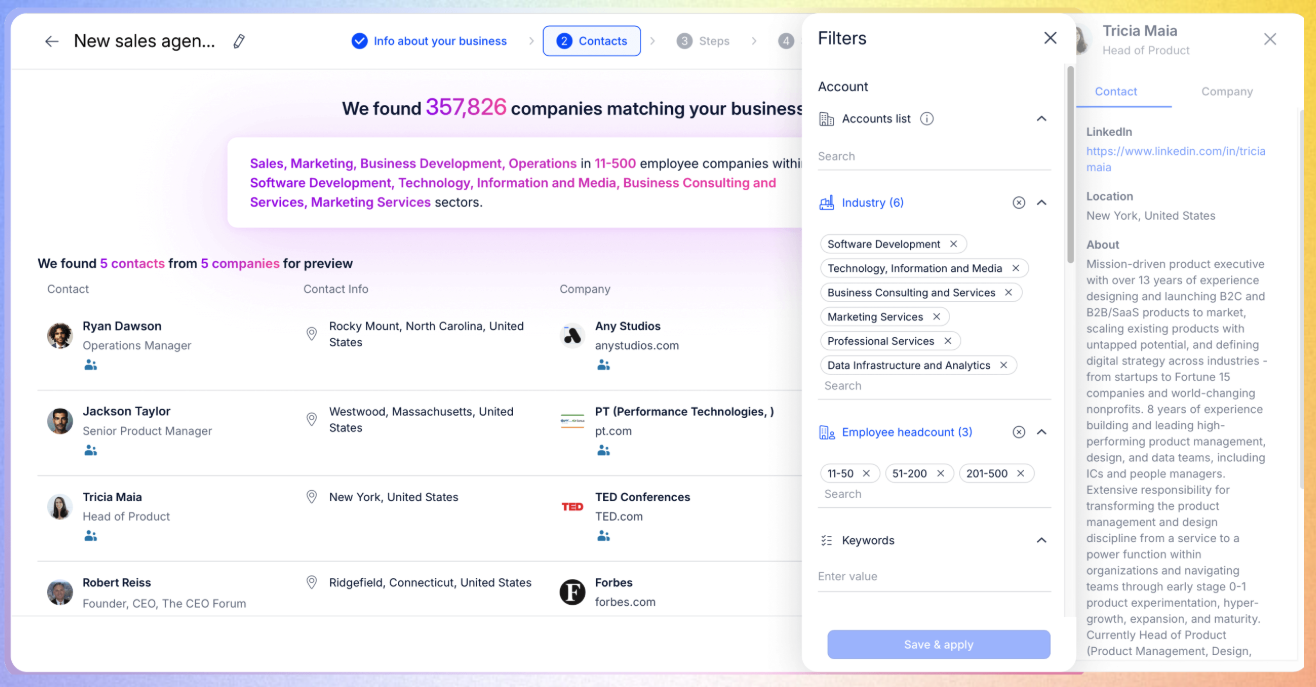Remove the Professional Services tag

pyautogui.click(x=947, y=341)
